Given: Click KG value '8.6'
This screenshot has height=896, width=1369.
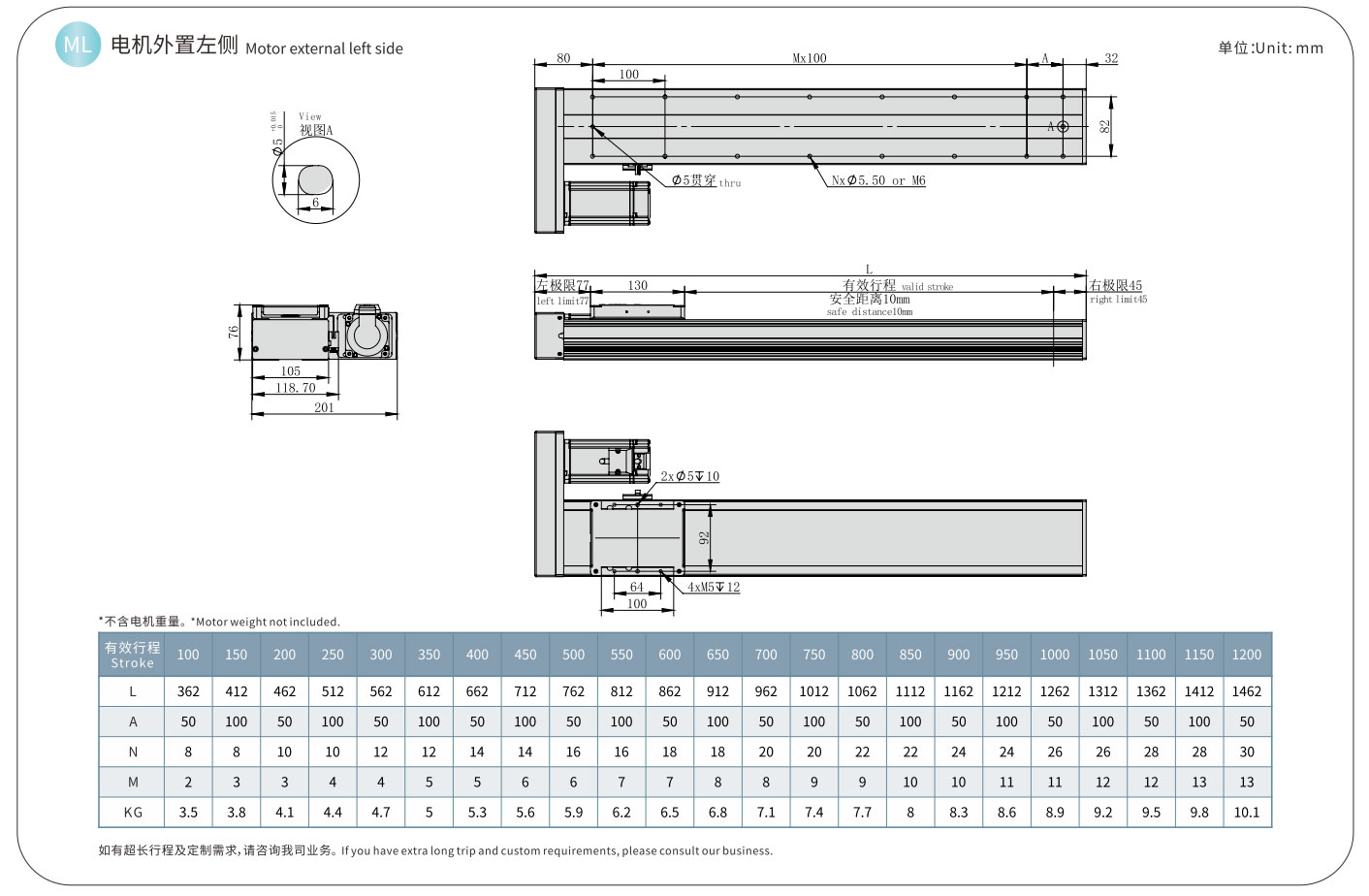Looking at the screenshot, I should (x=1006, y=813).
